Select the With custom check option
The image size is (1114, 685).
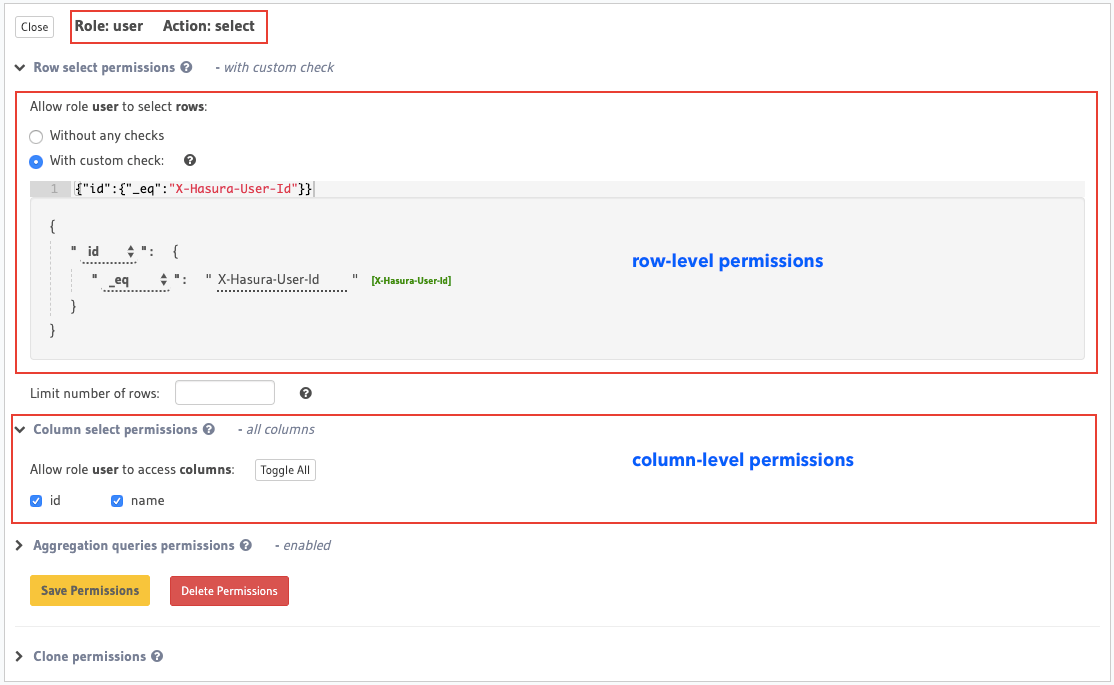click(37, 161)
